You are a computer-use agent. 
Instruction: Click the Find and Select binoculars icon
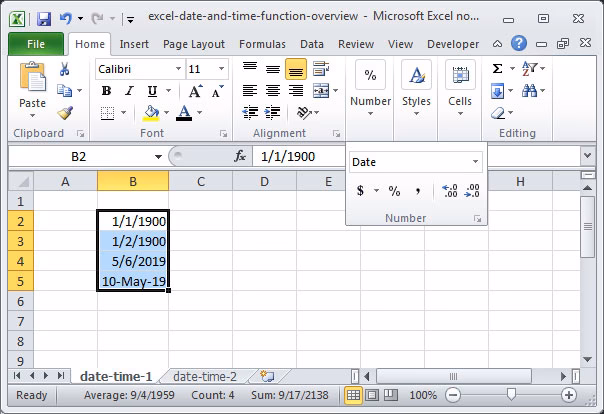click(529, 91)
